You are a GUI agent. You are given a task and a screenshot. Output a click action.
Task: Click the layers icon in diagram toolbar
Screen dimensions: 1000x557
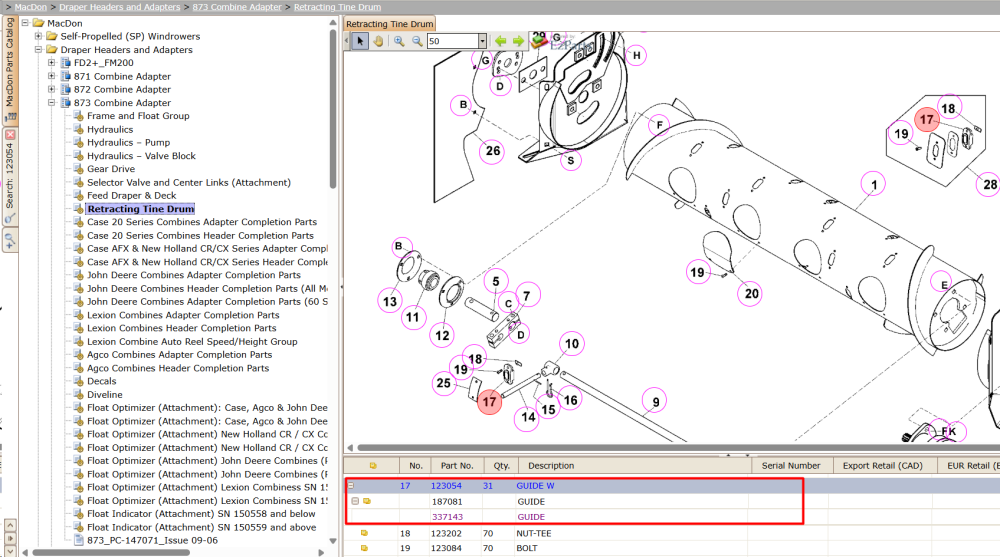point(540,40)
